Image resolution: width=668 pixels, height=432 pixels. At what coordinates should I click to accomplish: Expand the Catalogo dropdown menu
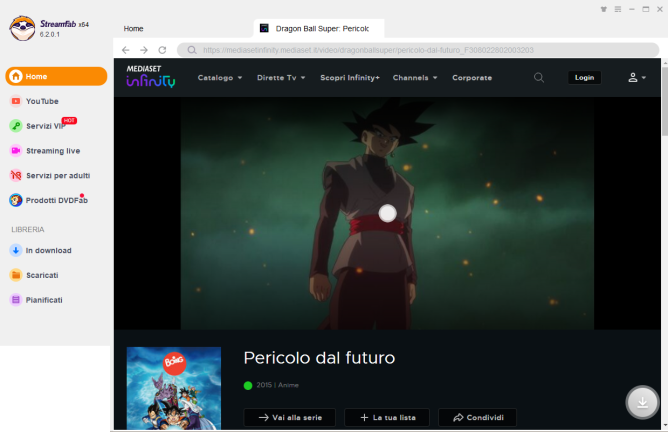tap(220, 78)
